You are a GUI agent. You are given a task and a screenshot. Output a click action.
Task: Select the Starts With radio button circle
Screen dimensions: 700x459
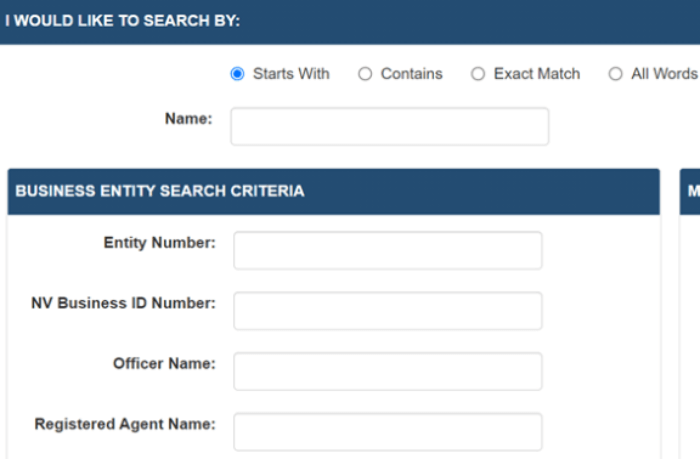point(237,74)
